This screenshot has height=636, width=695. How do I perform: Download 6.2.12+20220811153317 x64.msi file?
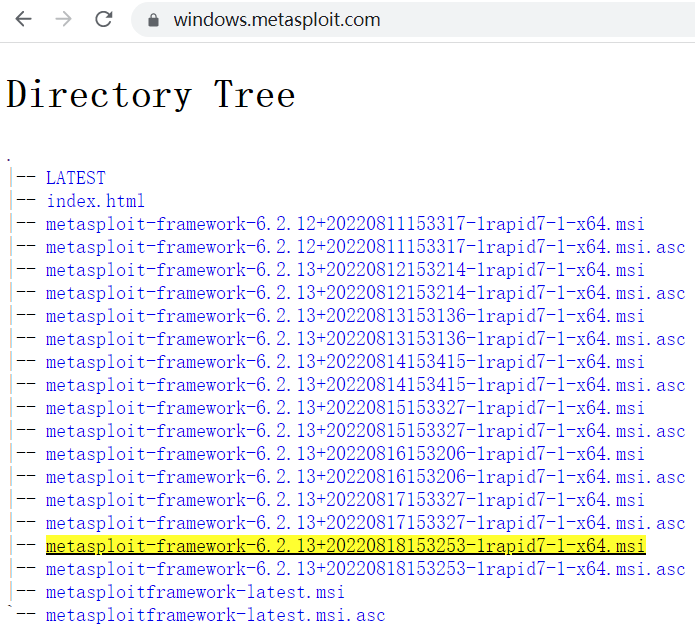[345, 224]
